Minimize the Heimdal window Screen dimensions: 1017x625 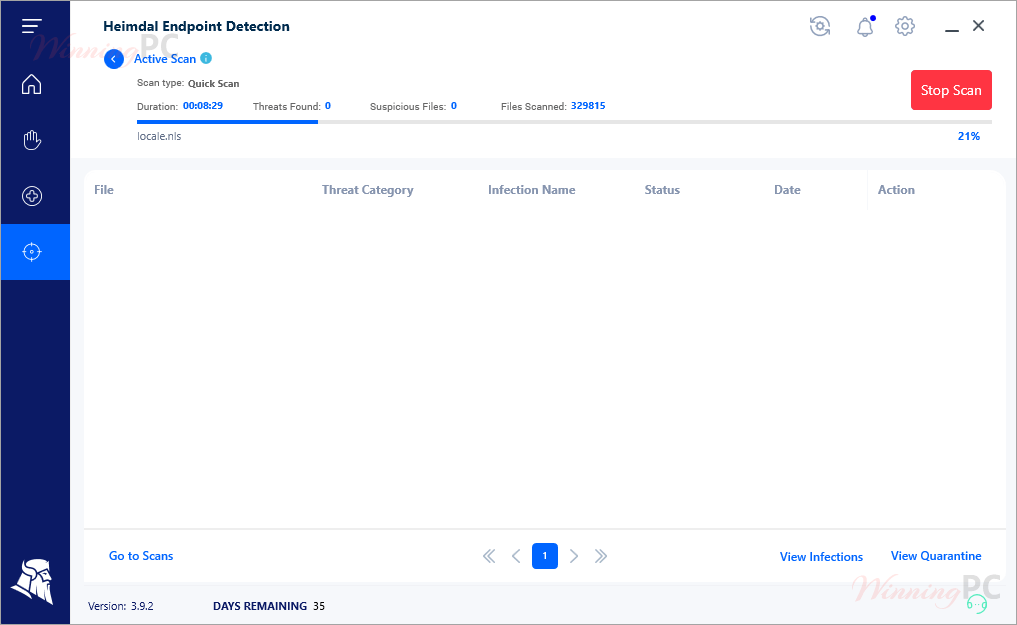[951, 30]
